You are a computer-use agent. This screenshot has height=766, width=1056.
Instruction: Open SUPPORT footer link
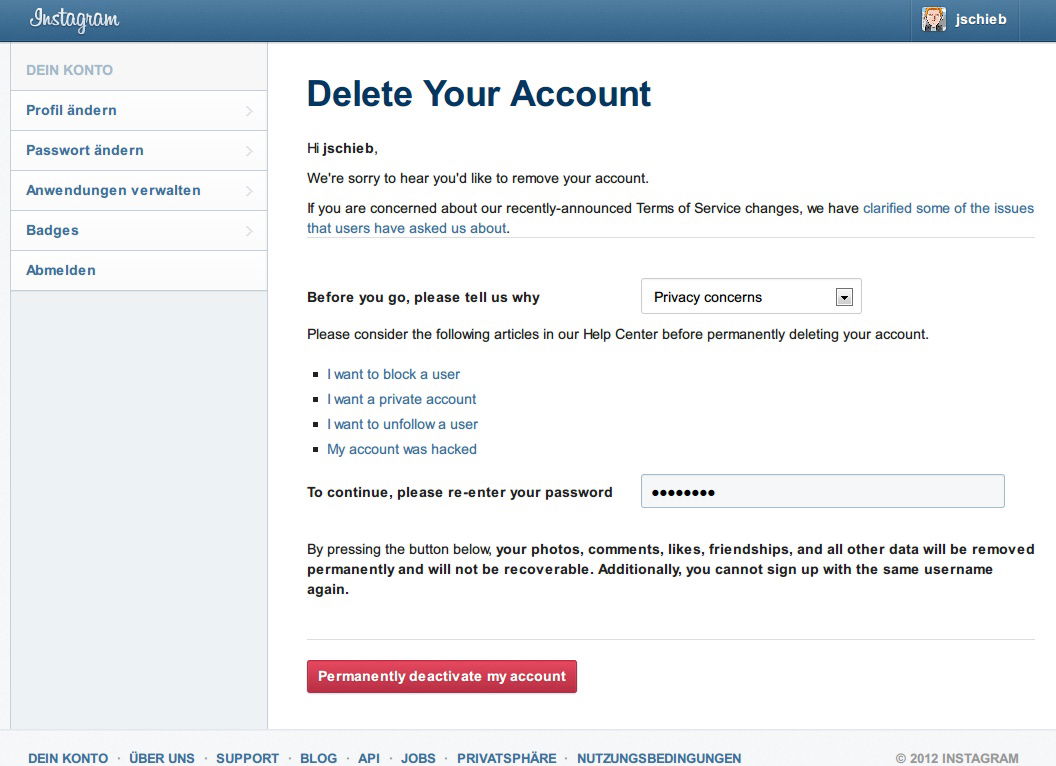(247, 758)
